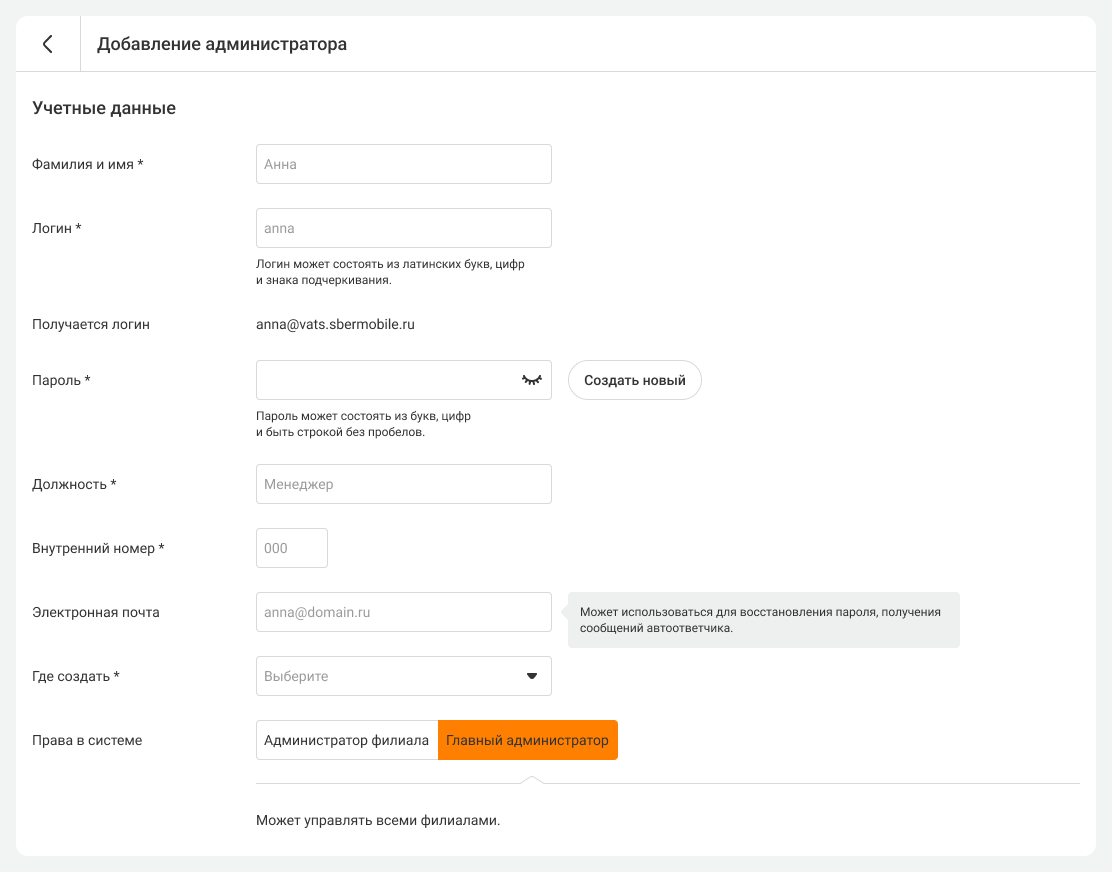Viewport: 1112px width, 872px height.
Task: Click the Добавление администратора page title
Action: (x=222, y=44)
